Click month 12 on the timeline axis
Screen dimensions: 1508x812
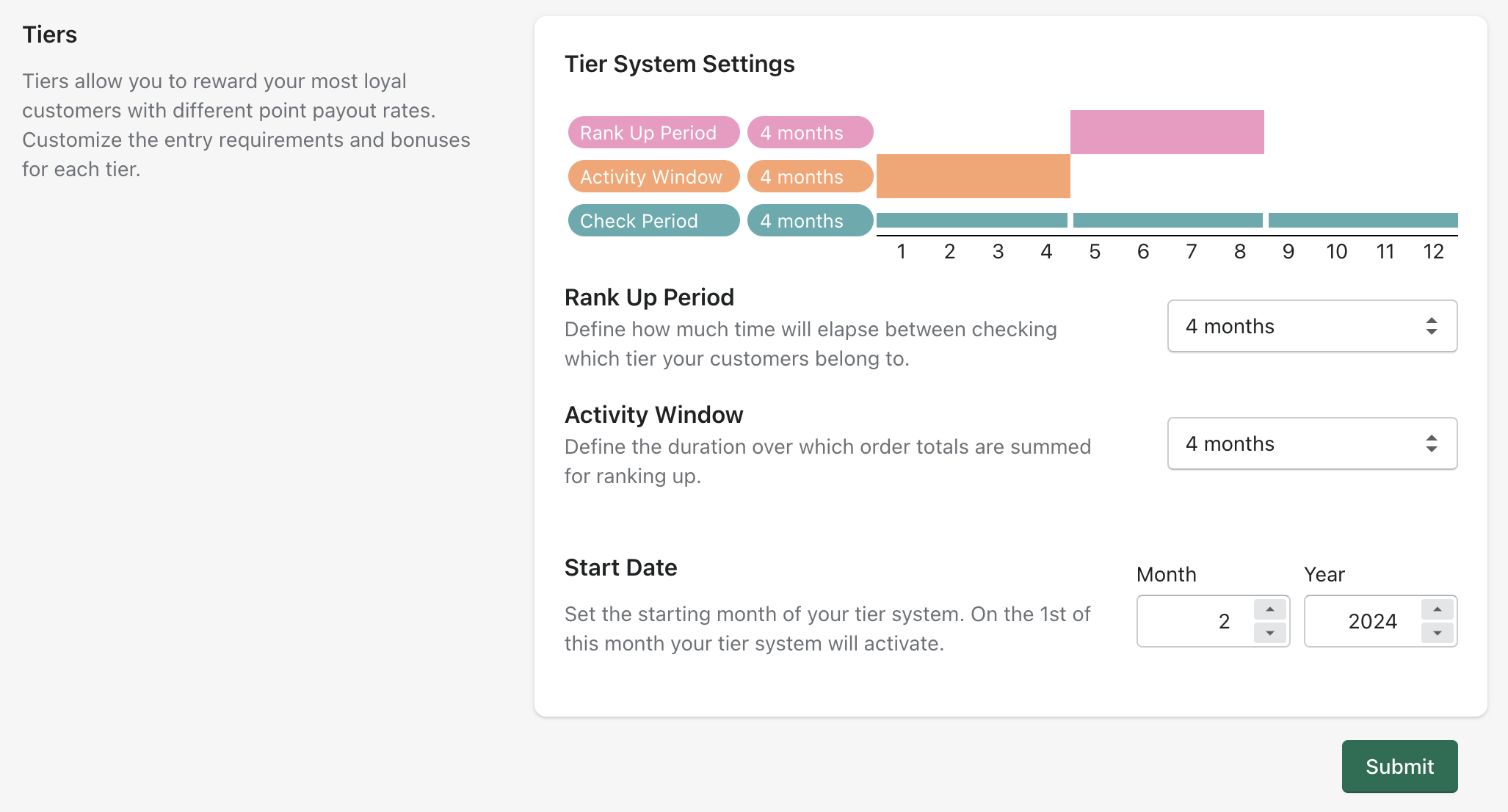1433,252
